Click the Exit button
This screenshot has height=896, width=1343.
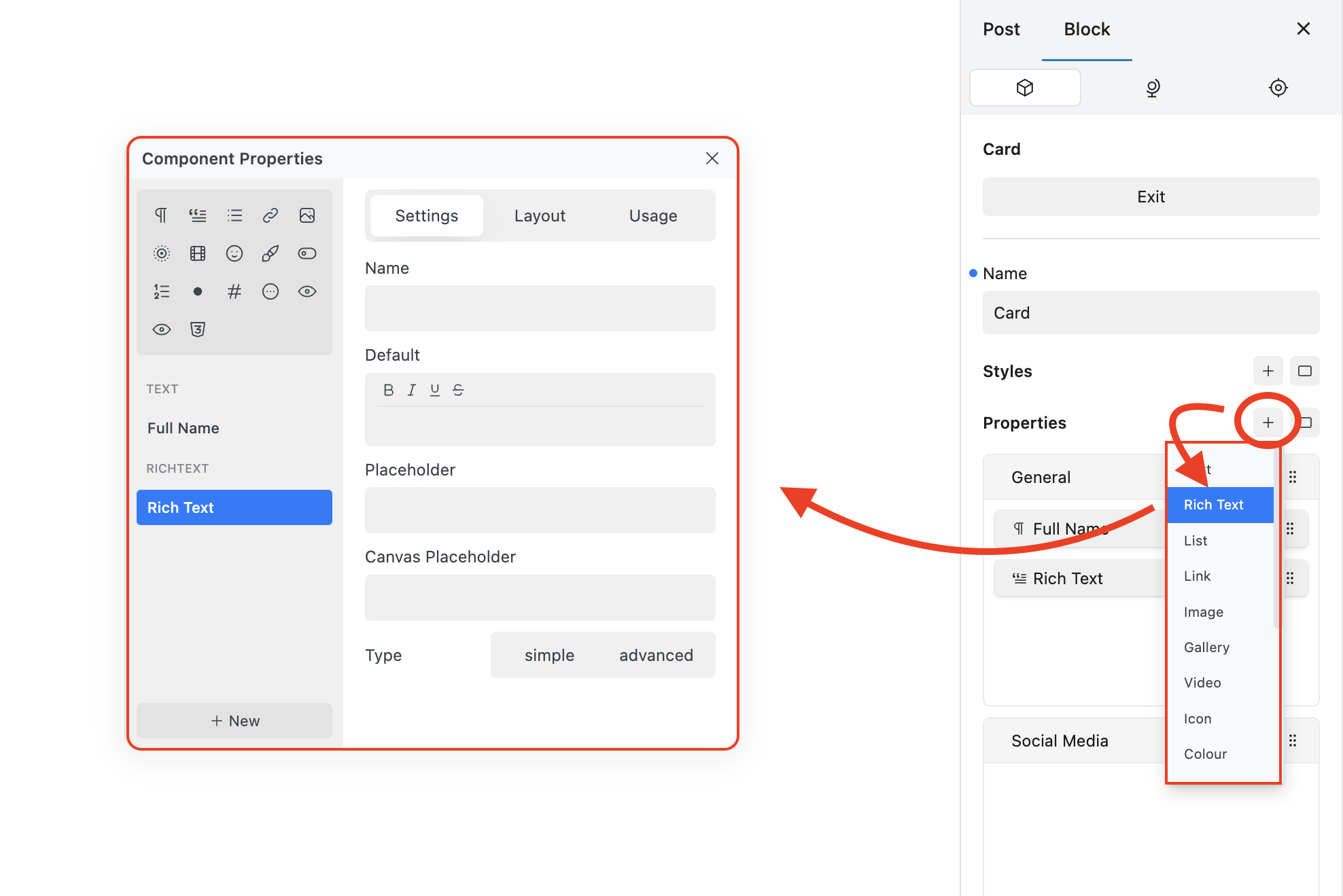1151,196
